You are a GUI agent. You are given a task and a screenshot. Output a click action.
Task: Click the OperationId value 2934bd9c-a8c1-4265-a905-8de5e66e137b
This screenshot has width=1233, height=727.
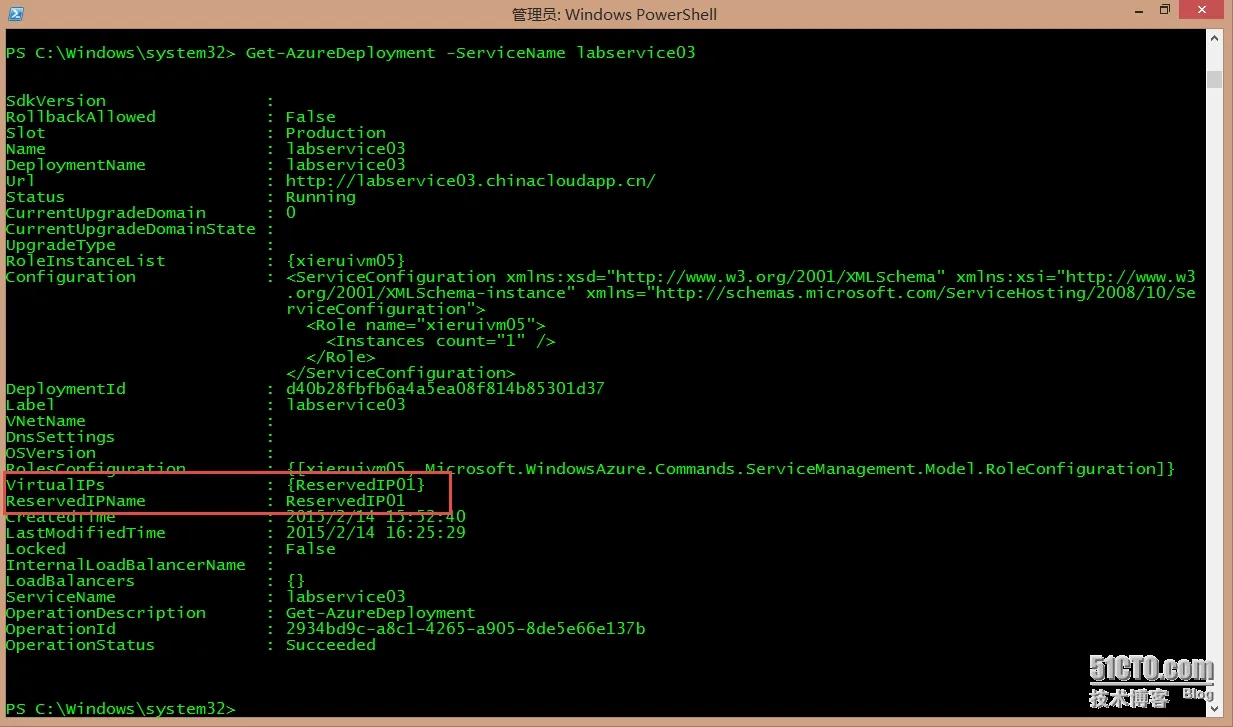(x=465, y=629)
